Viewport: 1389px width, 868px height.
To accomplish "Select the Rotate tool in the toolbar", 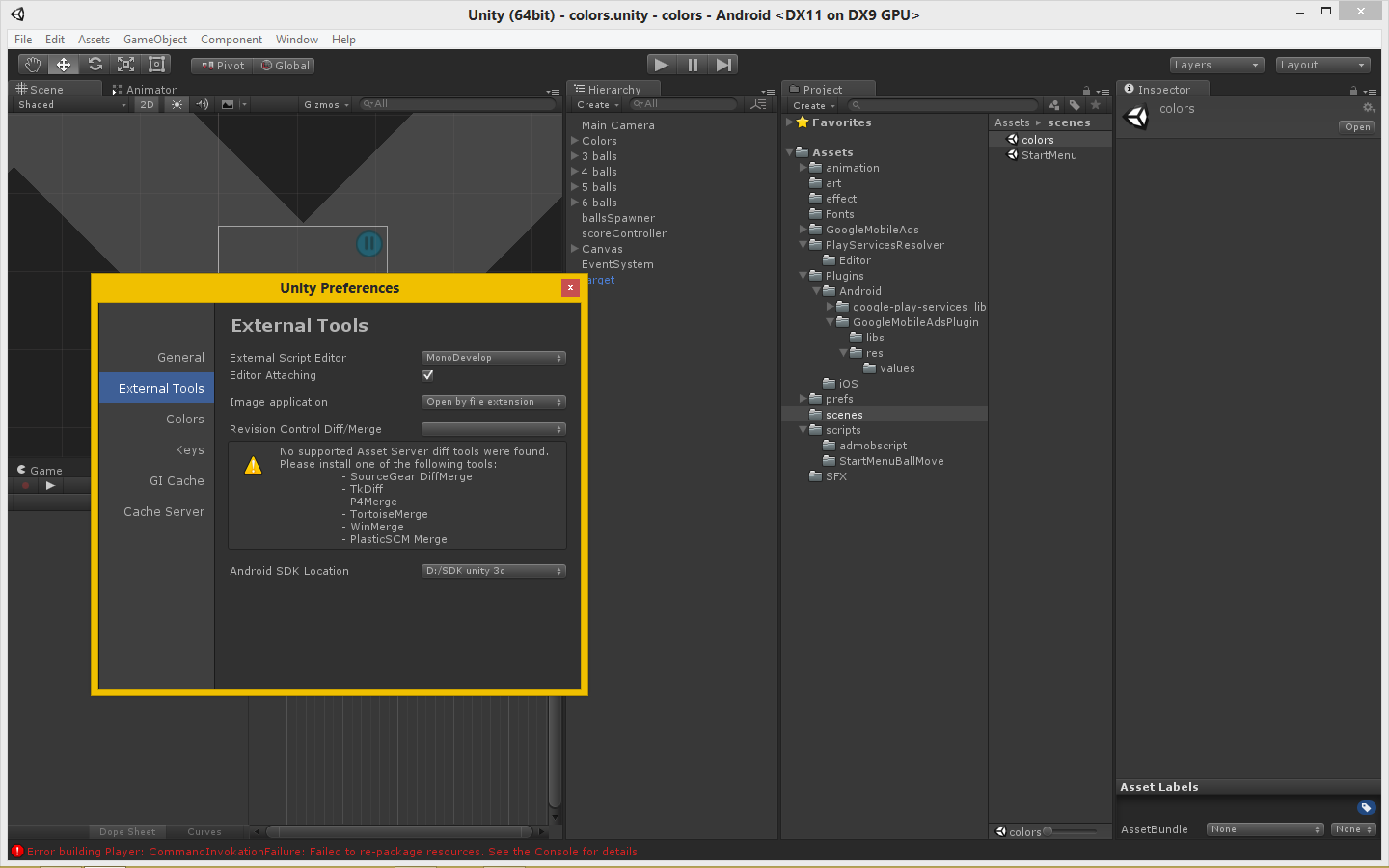I will point(95,65).
